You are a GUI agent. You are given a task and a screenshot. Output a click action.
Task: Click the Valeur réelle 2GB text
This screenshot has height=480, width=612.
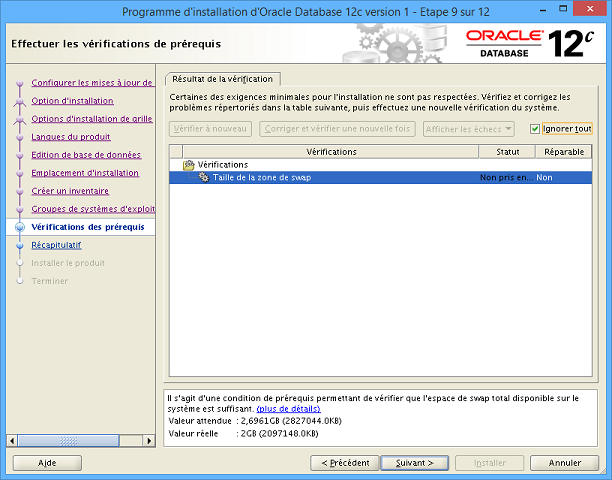click(x=243, y=434)
